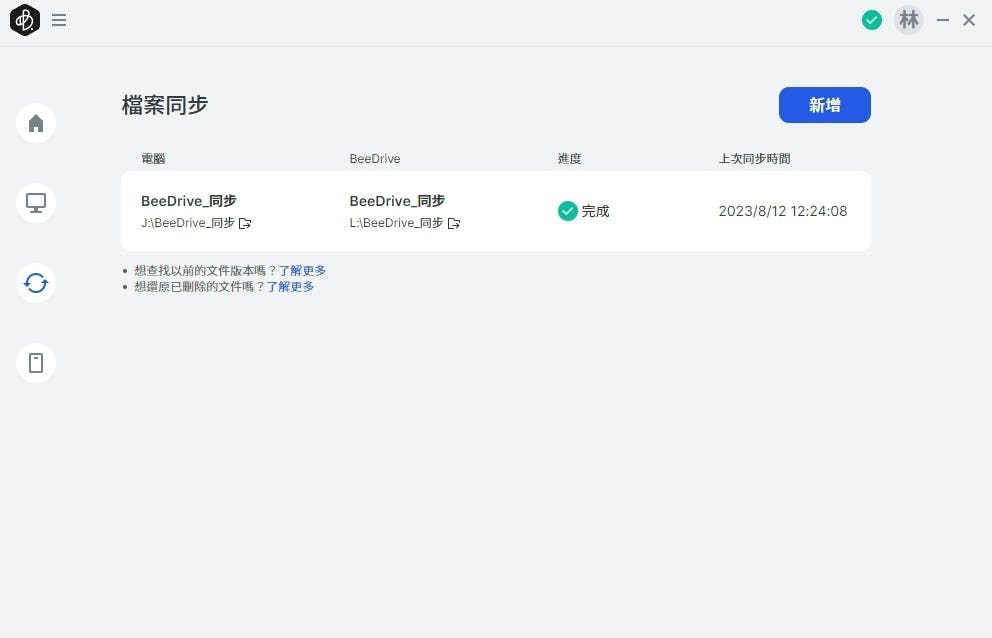The height and width of the screenshot is (638, 992).
Task: Click the 進度 column header
Action: [569, 159]
